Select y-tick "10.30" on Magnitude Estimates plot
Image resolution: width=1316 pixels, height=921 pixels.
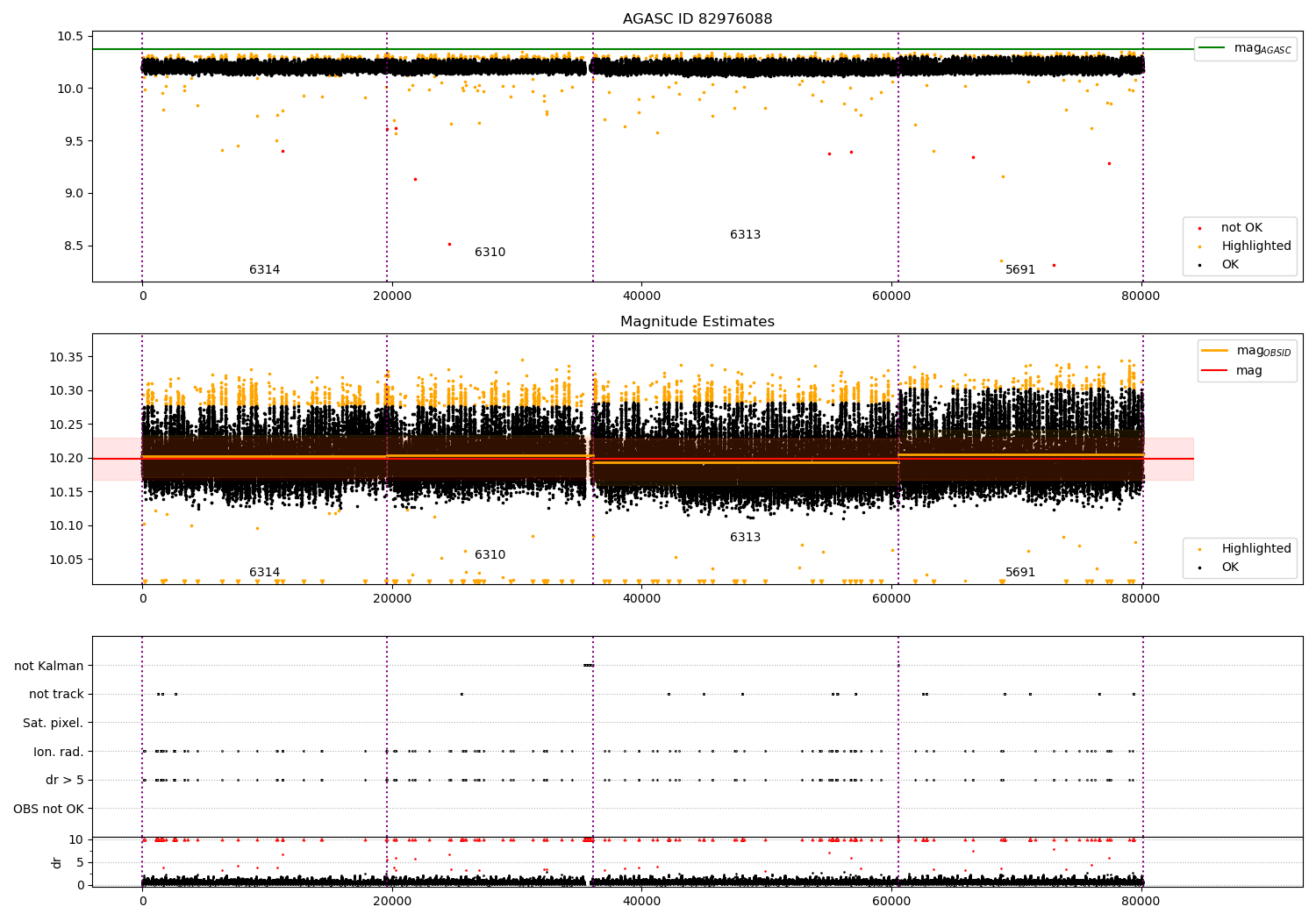pos(67,391)
